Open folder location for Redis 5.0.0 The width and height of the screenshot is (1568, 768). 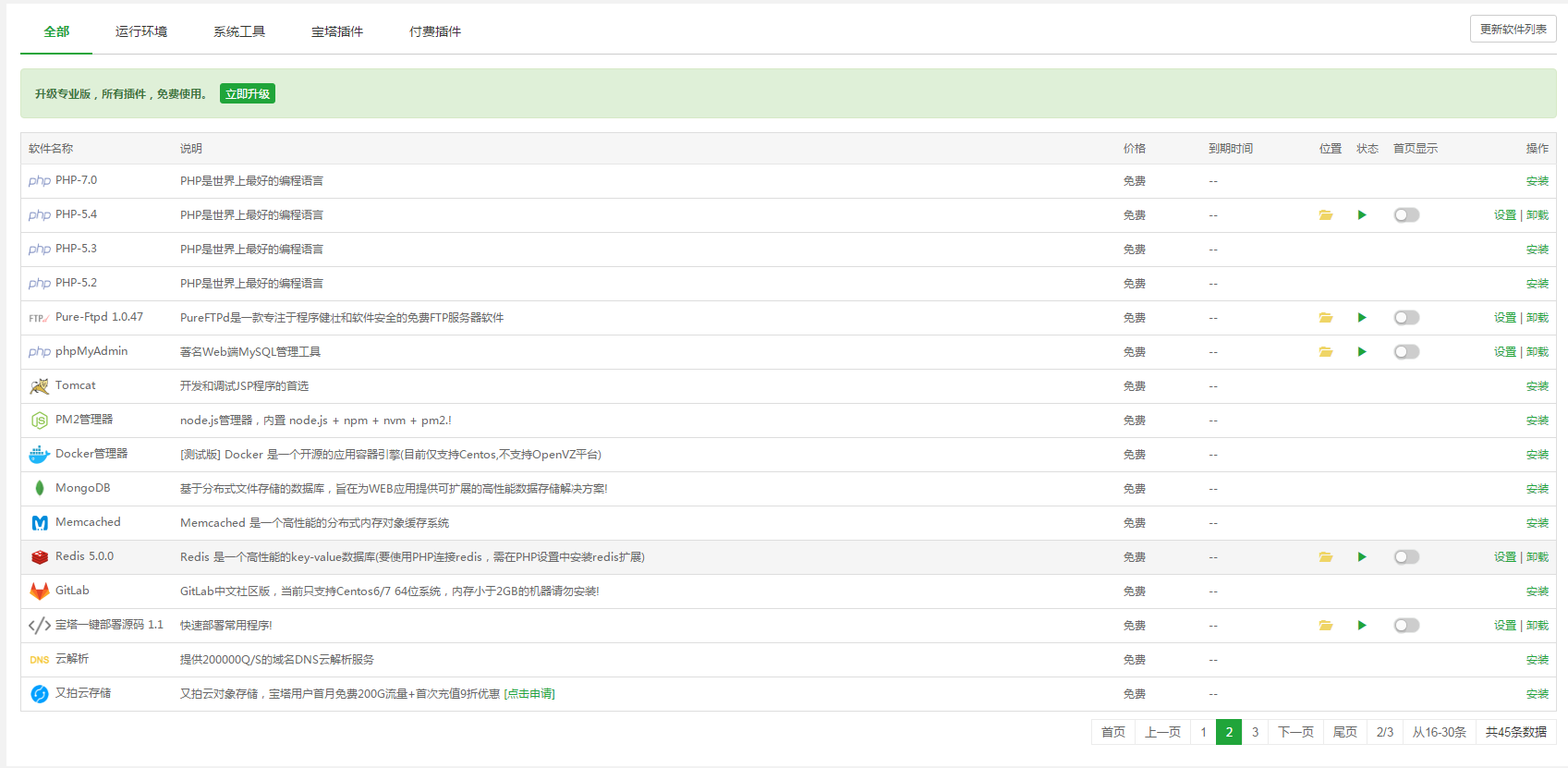[x=1326, y=557]
